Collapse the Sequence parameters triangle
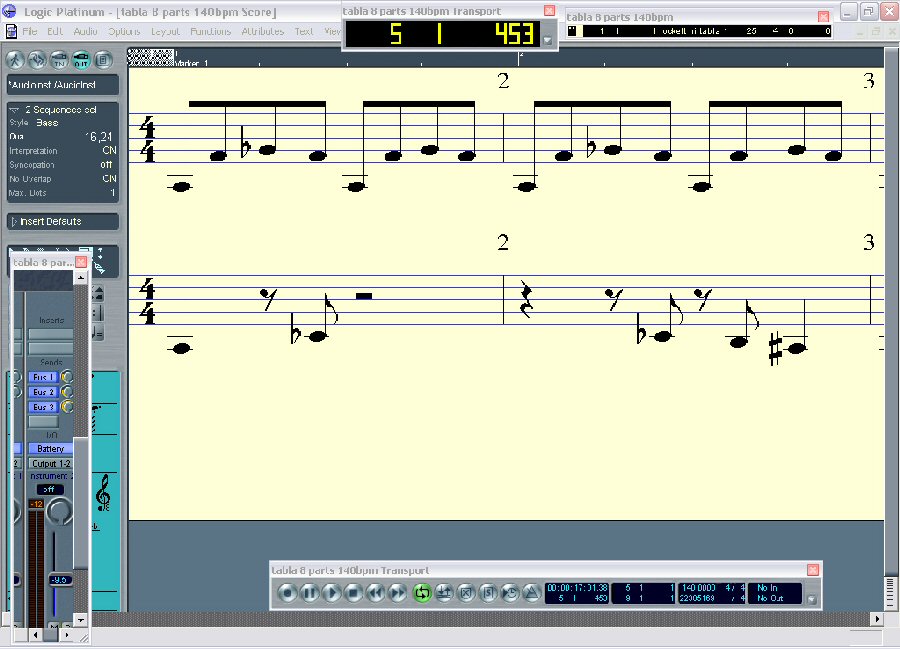This screenshot has width=900, height=649. 14,109
